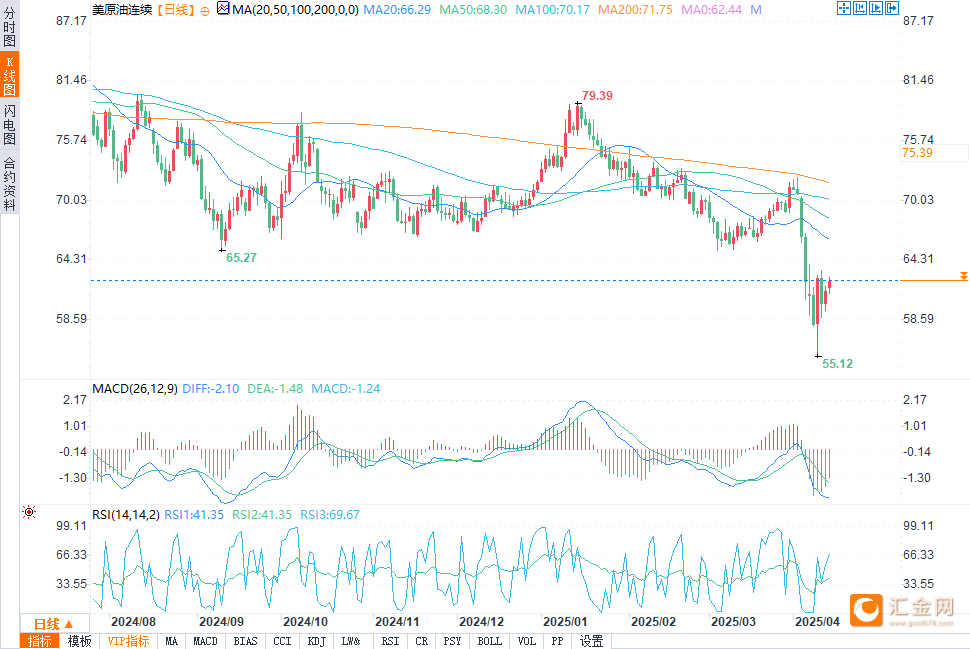Viewport: 970px width, 649px height.
Task: Open the 合约资料 contract info tab
Action: coord(9,183)
